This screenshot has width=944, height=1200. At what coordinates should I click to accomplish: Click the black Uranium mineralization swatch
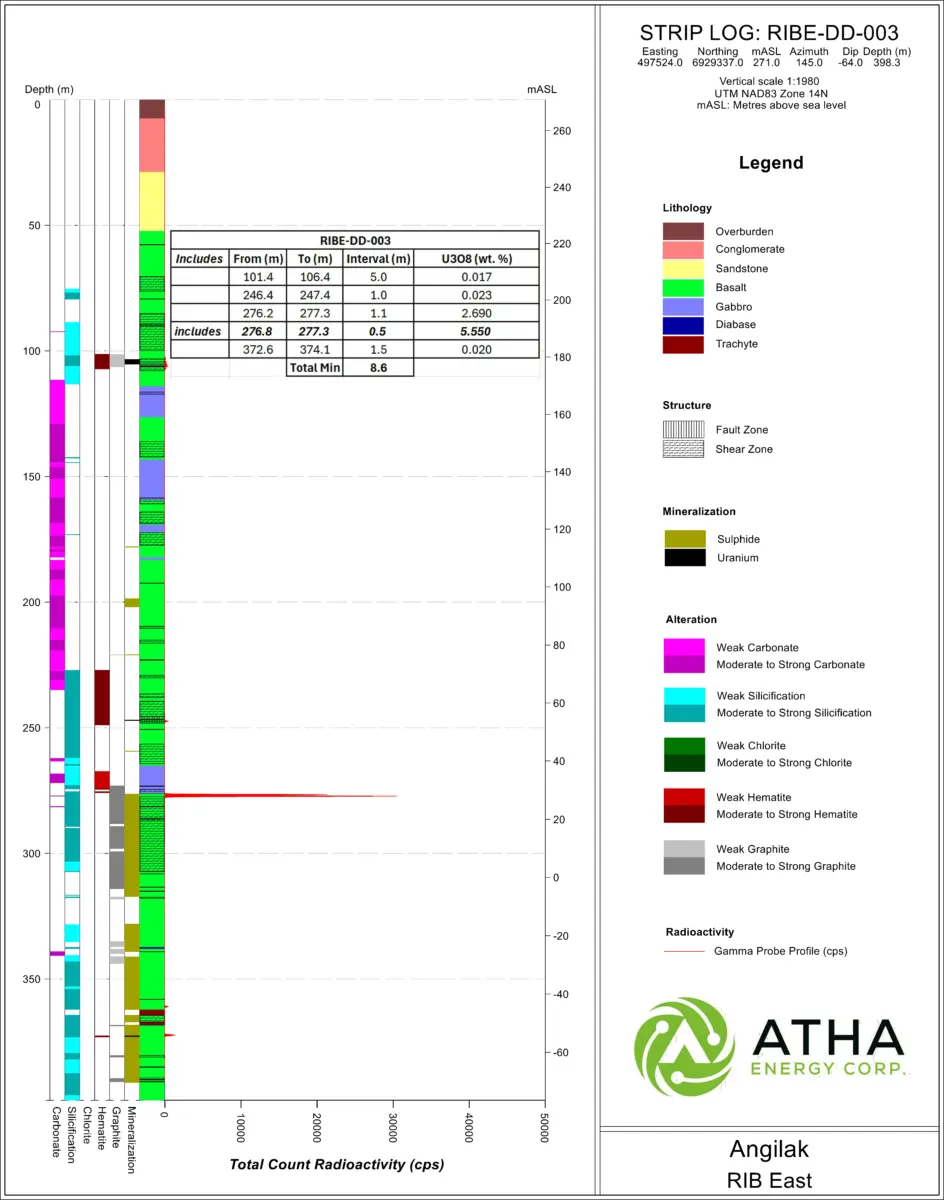coord(683,558)
